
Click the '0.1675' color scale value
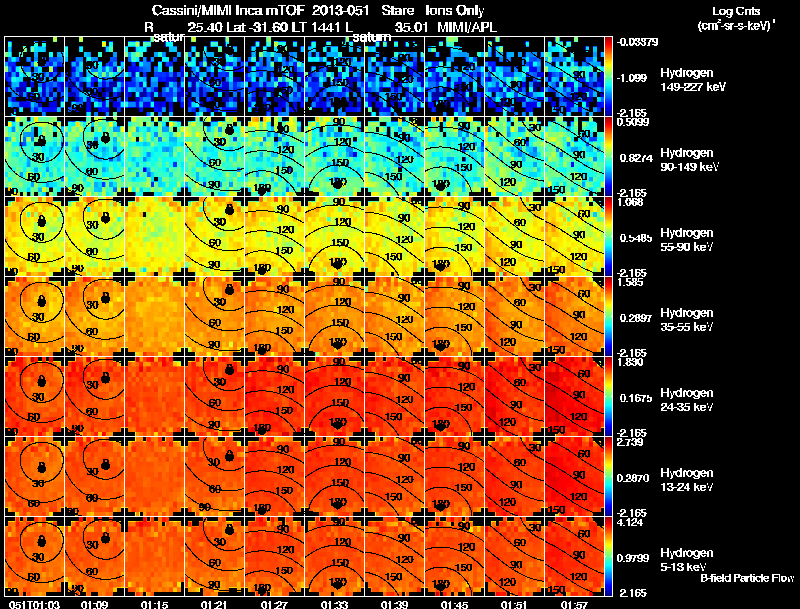636,398
